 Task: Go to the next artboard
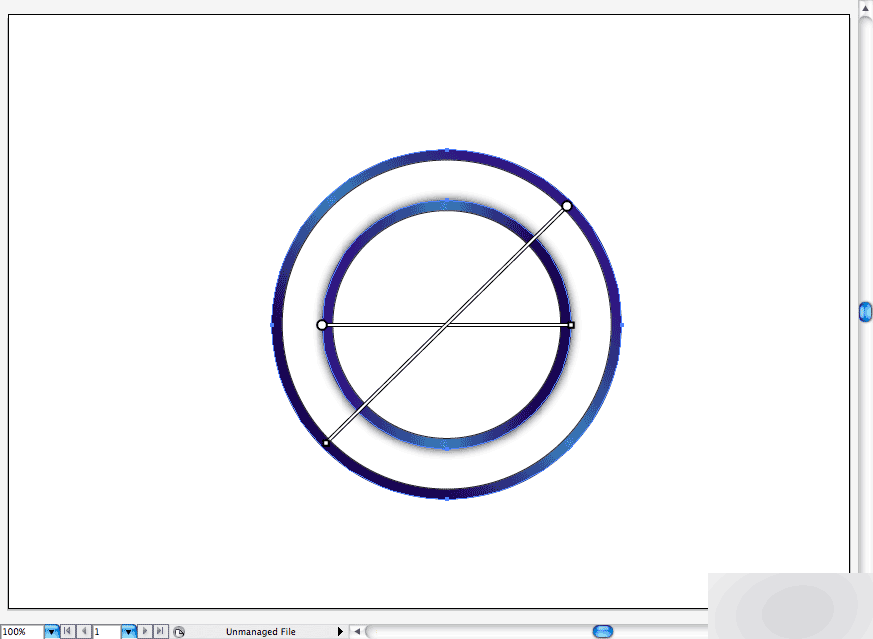point(145,631)
